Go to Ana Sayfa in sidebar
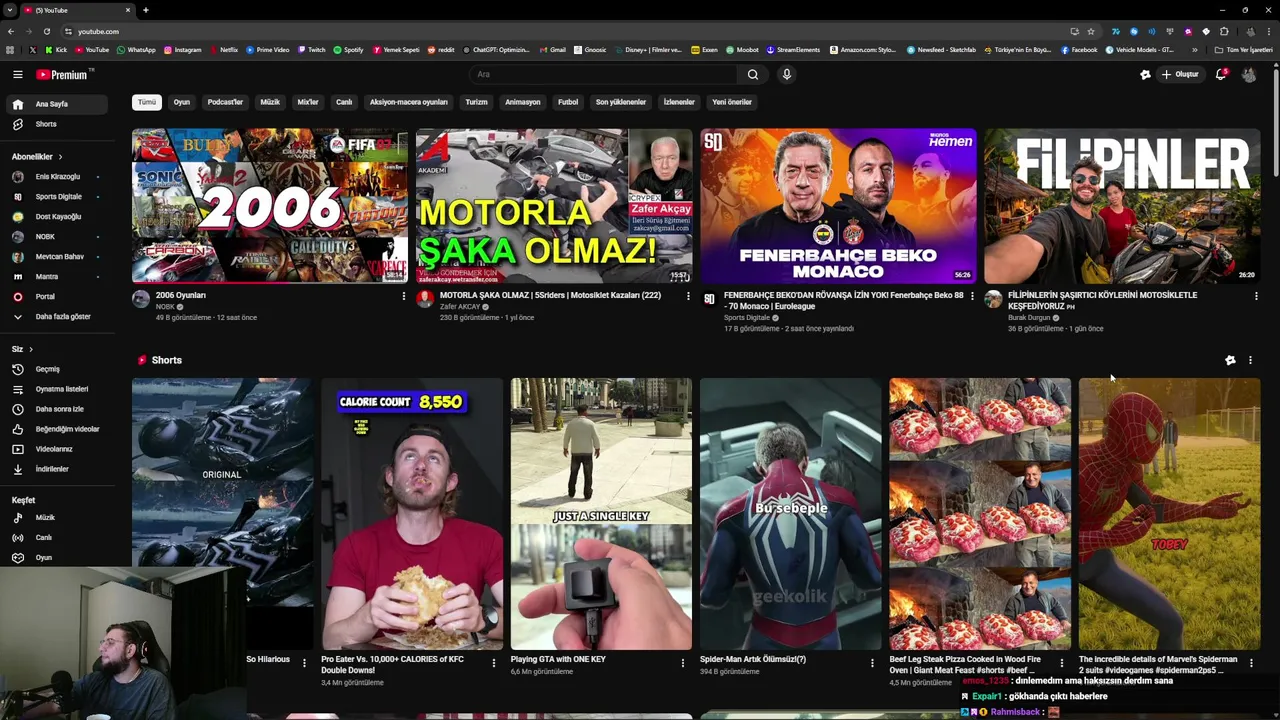 pyautogui.click(x=55, y=104)
